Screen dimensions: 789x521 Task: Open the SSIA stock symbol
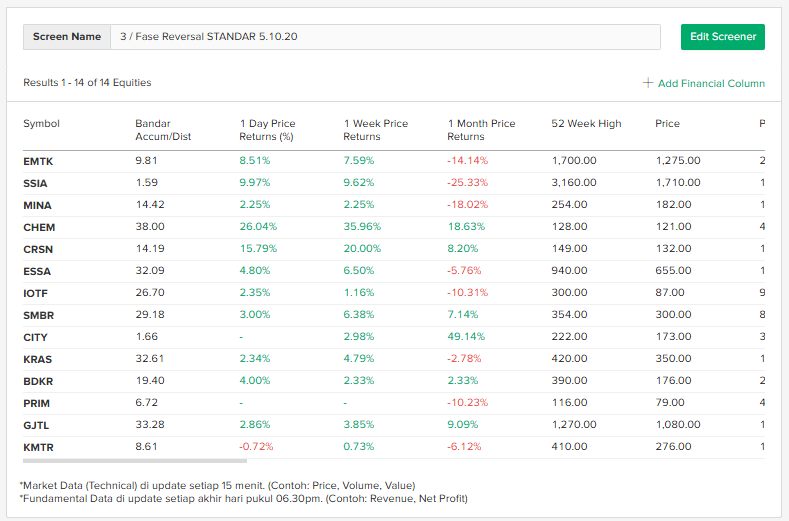tap(35, 183)
